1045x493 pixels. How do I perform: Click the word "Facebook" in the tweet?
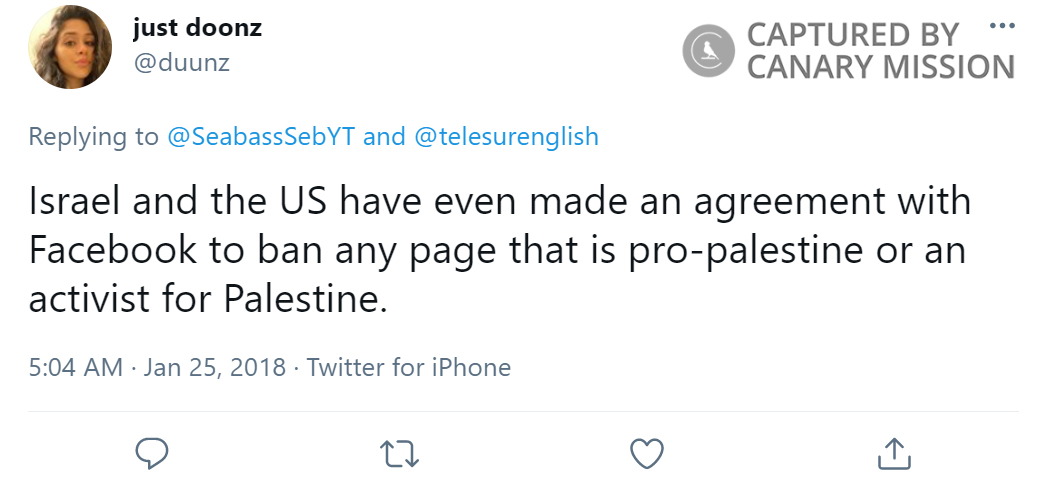113,249
